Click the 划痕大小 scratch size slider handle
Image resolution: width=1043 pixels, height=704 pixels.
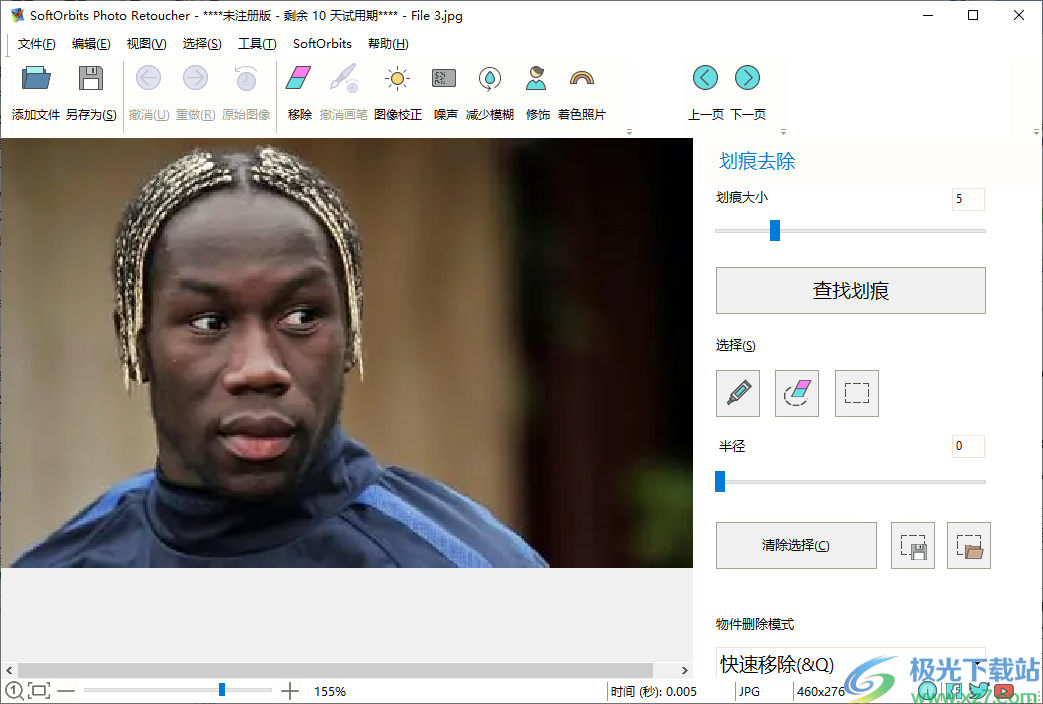774,230
